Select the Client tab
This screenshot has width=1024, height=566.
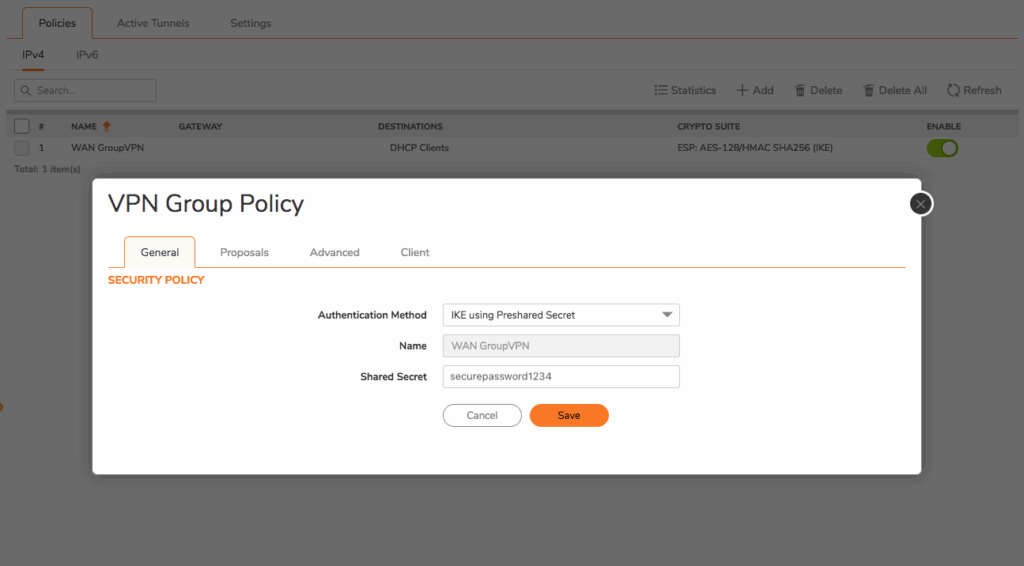point(415,252)
